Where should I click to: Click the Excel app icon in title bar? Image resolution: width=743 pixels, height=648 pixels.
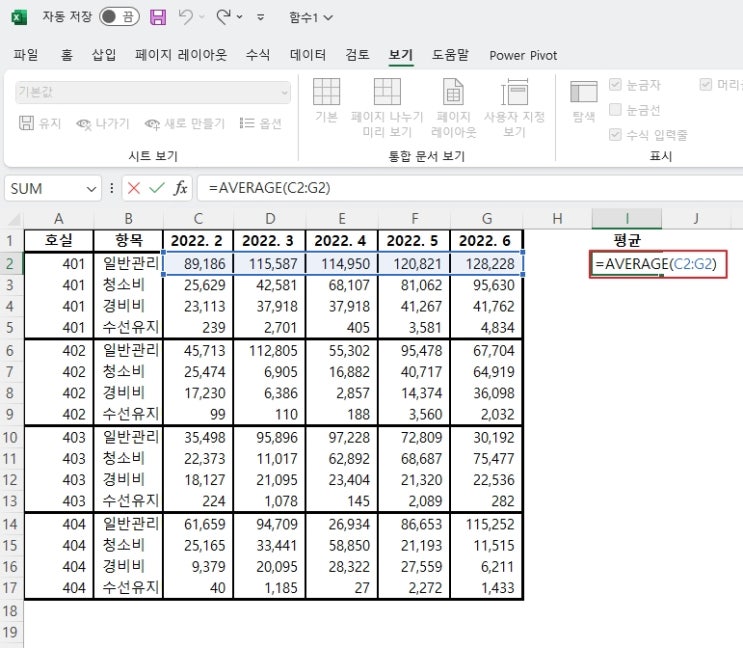(x=18, y=18)
